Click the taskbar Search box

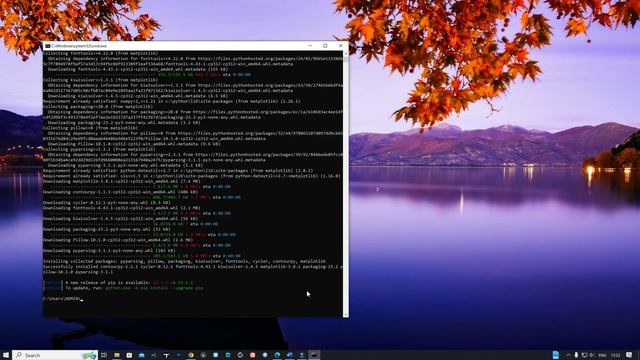coord(55,355)
